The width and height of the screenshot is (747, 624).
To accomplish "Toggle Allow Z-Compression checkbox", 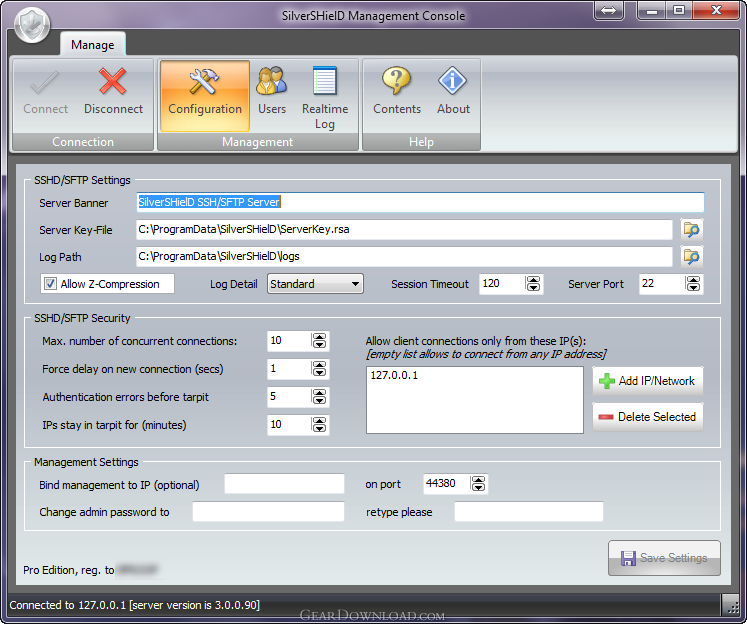I will 50,284.
